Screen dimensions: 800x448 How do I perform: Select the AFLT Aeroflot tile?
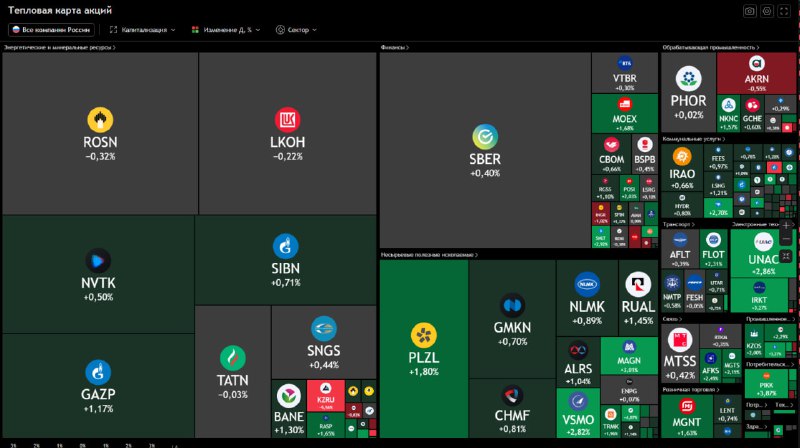click(x=680, y=249)
